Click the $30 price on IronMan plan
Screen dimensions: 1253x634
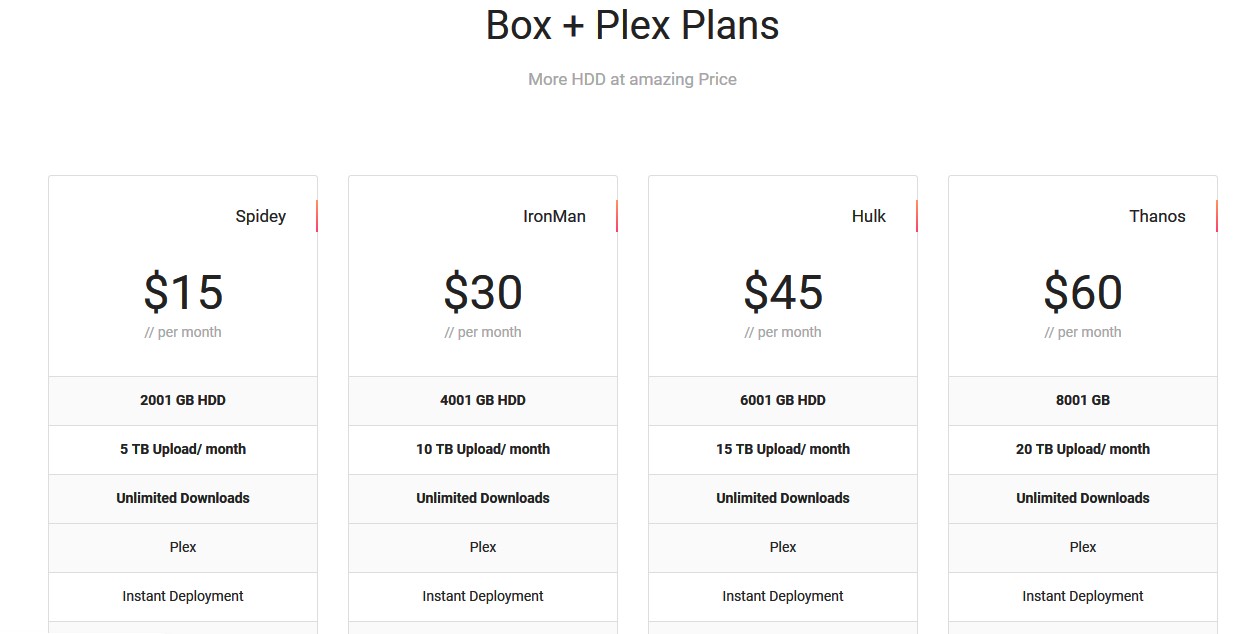click(483, 292)
